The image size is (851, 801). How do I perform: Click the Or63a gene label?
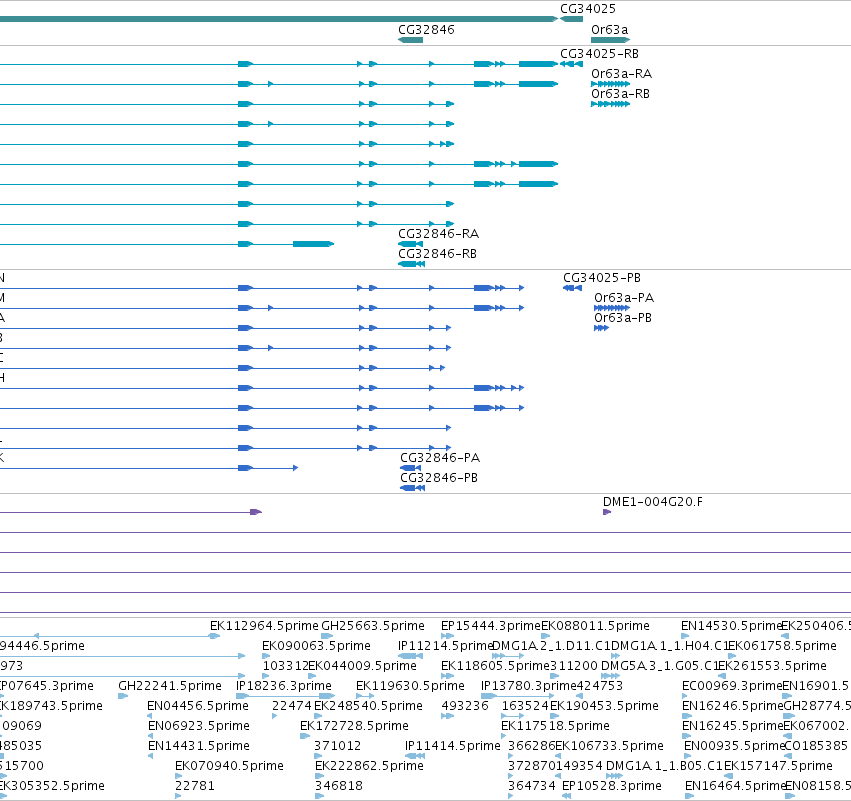609,30
